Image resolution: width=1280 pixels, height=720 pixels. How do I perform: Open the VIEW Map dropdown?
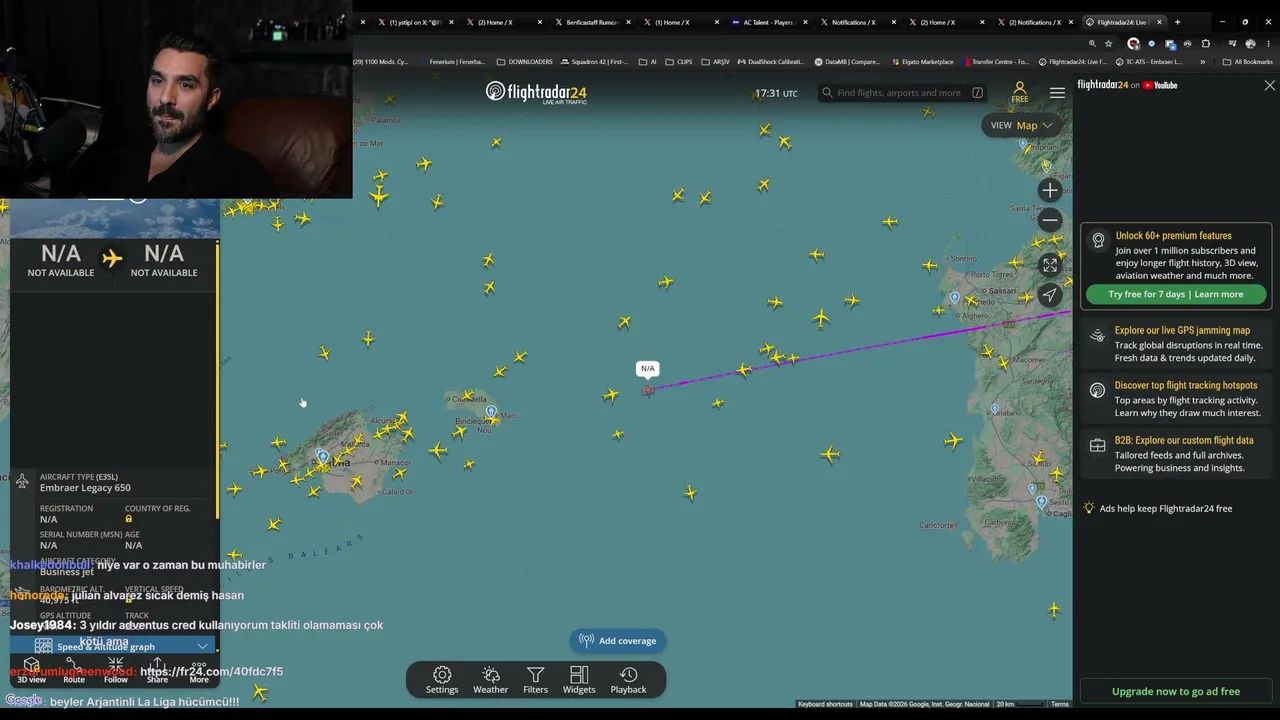[1021, 125]
